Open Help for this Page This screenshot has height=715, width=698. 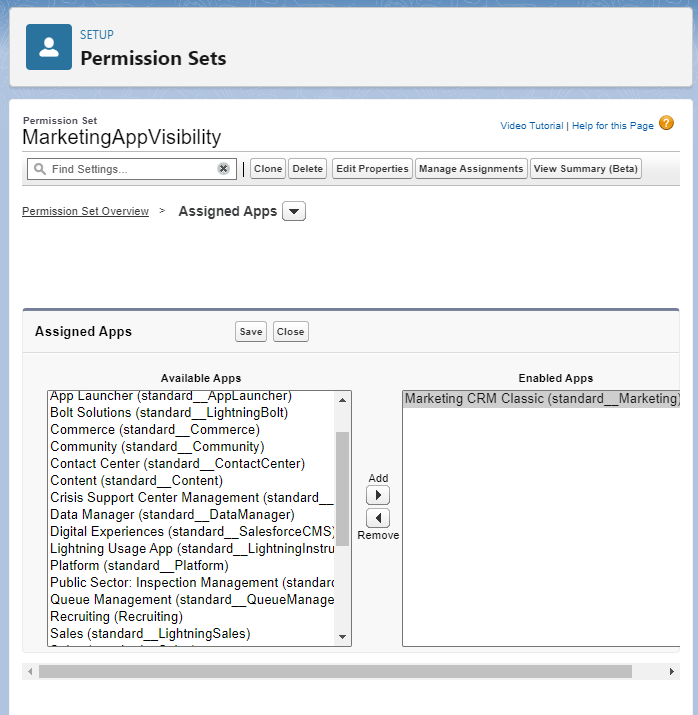click(613, 126)
